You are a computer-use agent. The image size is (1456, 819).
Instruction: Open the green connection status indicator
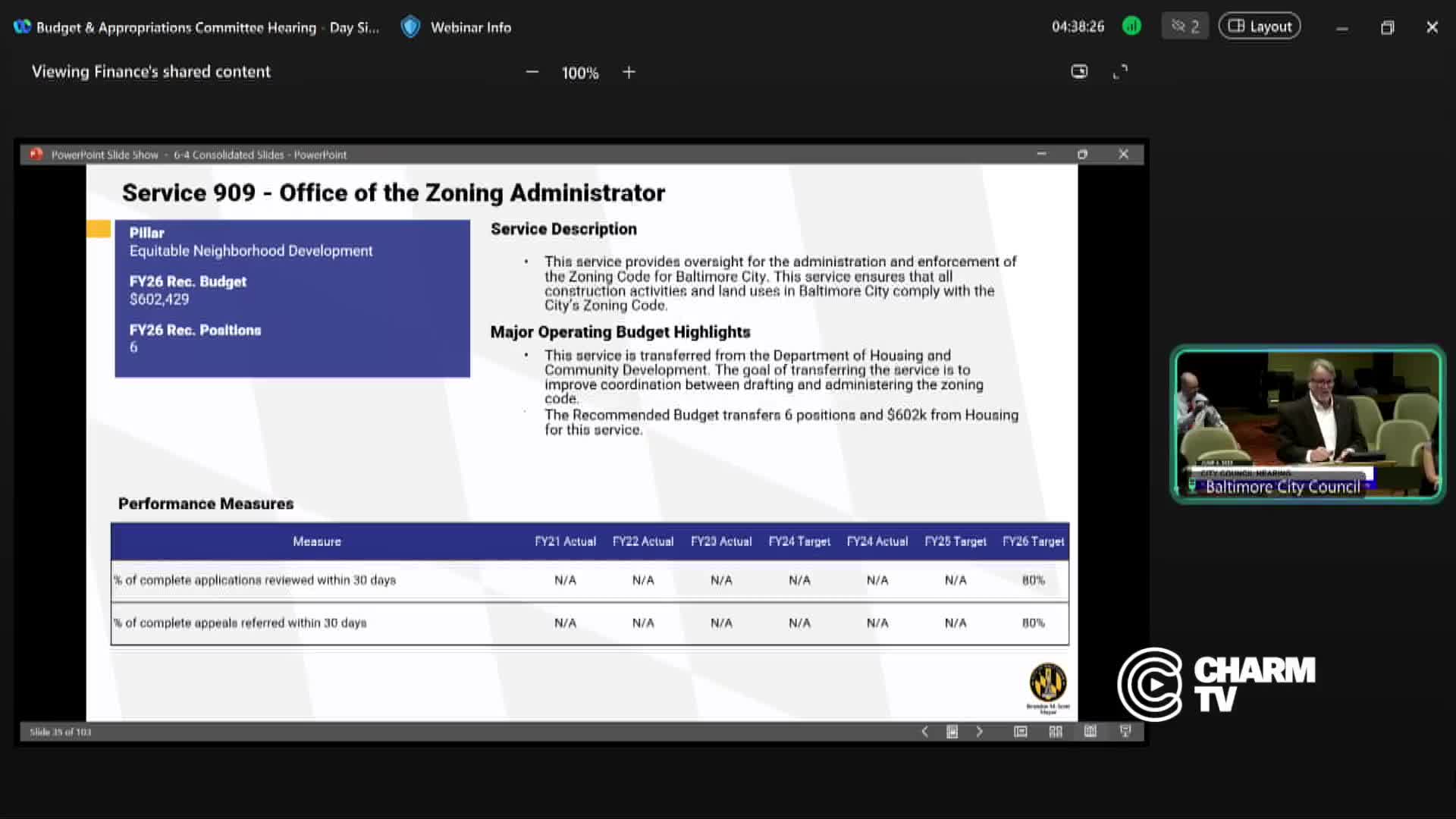(1131, 27)
